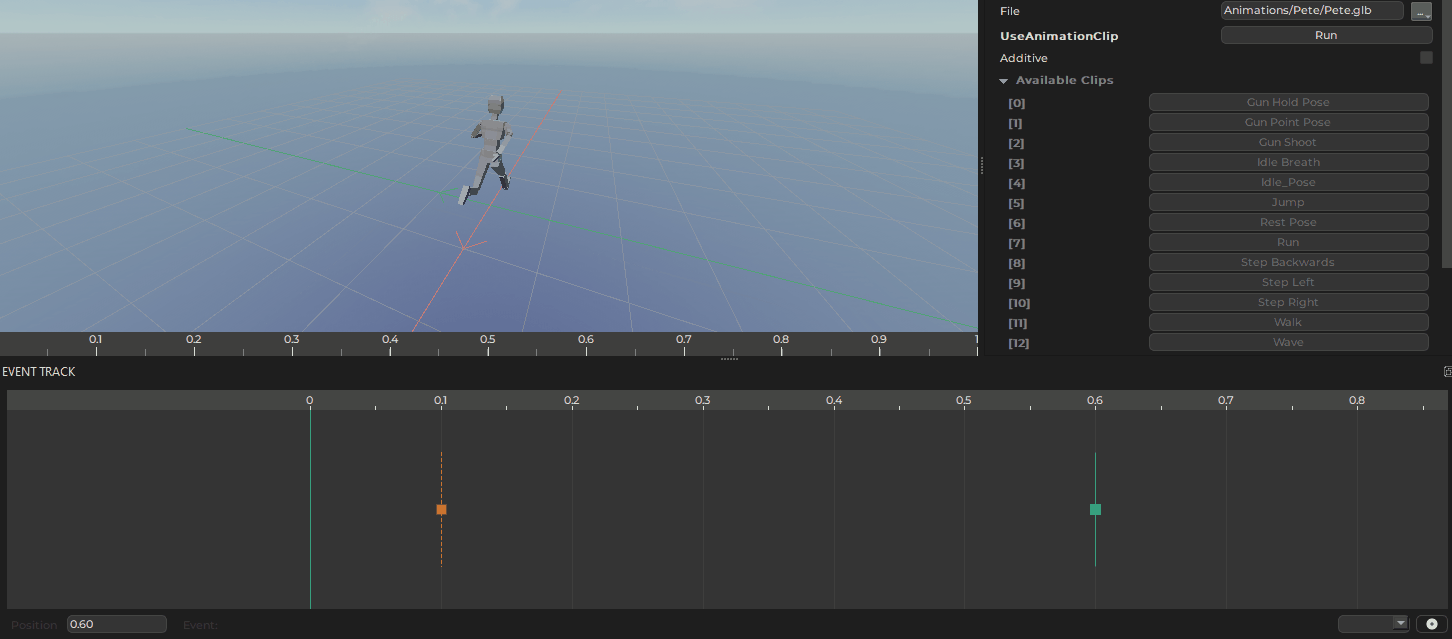Collapse the Available Clips section
Viewport: 1452px width, 639px height.
[x=1004, y=80]
